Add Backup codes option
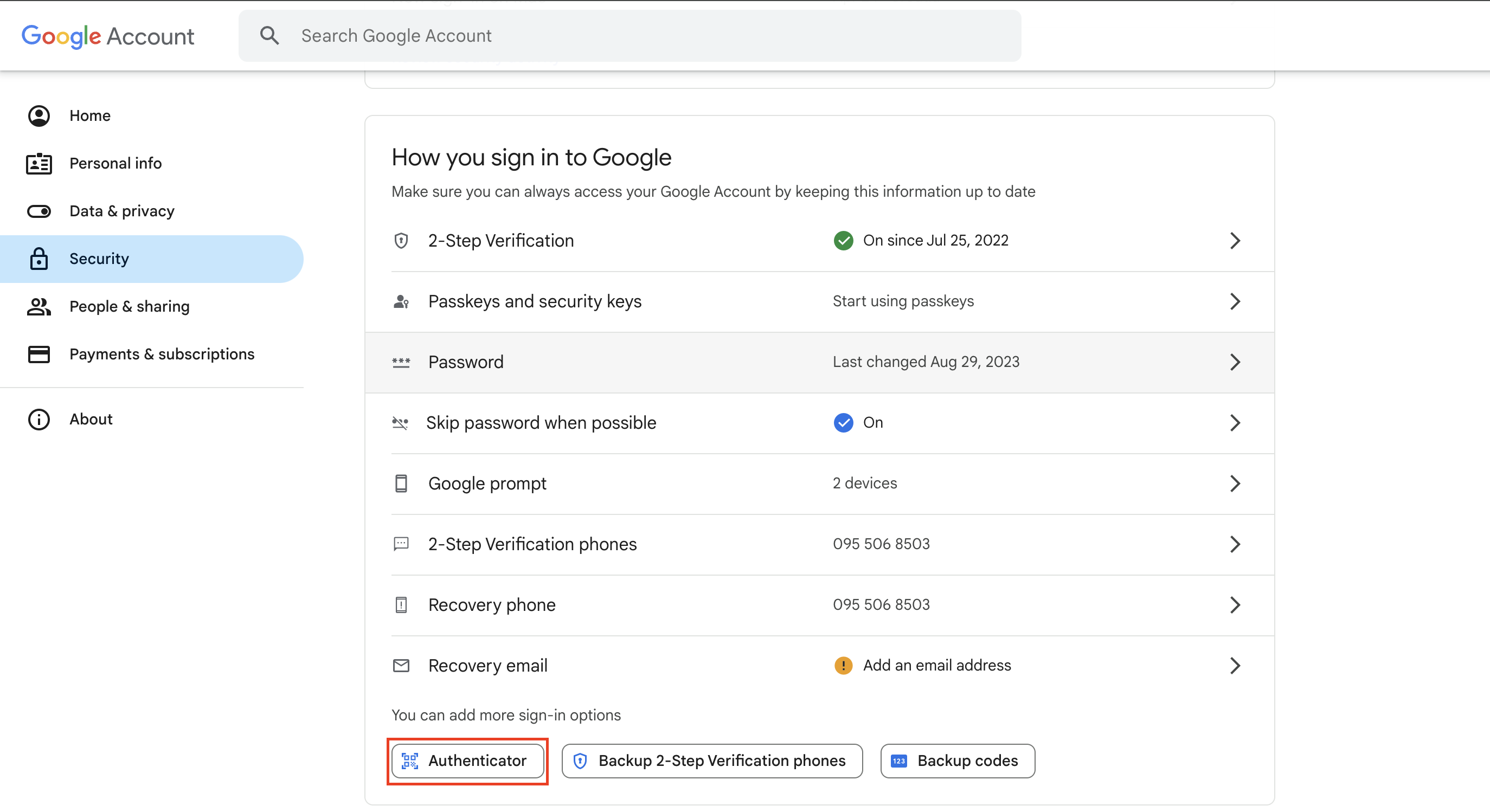Screen dimensions: 1490x812 click(958, 761)
